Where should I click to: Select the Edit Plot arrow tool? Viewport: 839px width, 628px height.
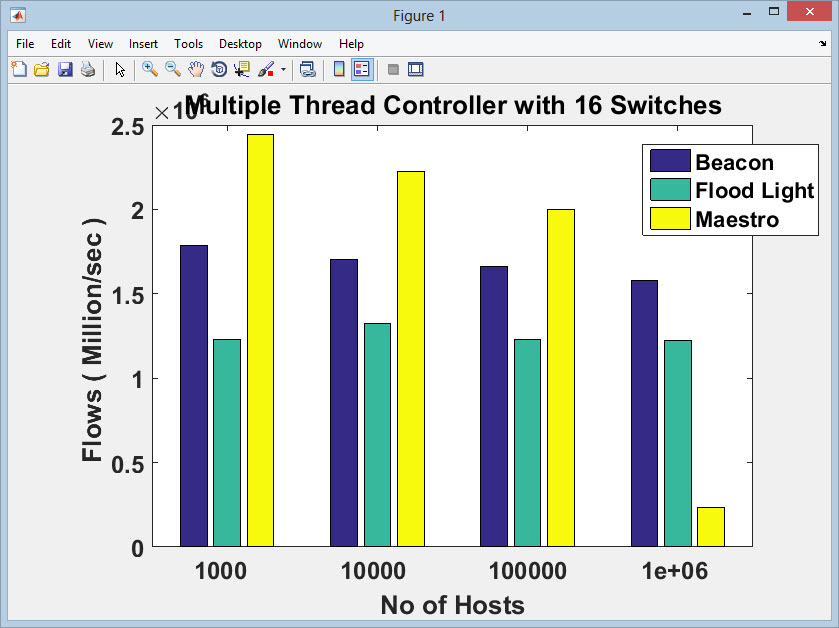120,70
